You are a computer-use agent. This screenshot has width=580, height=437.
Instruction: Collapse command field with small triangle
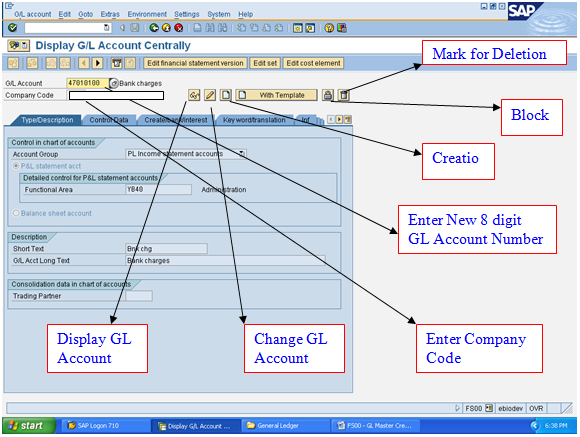point(122,28)
